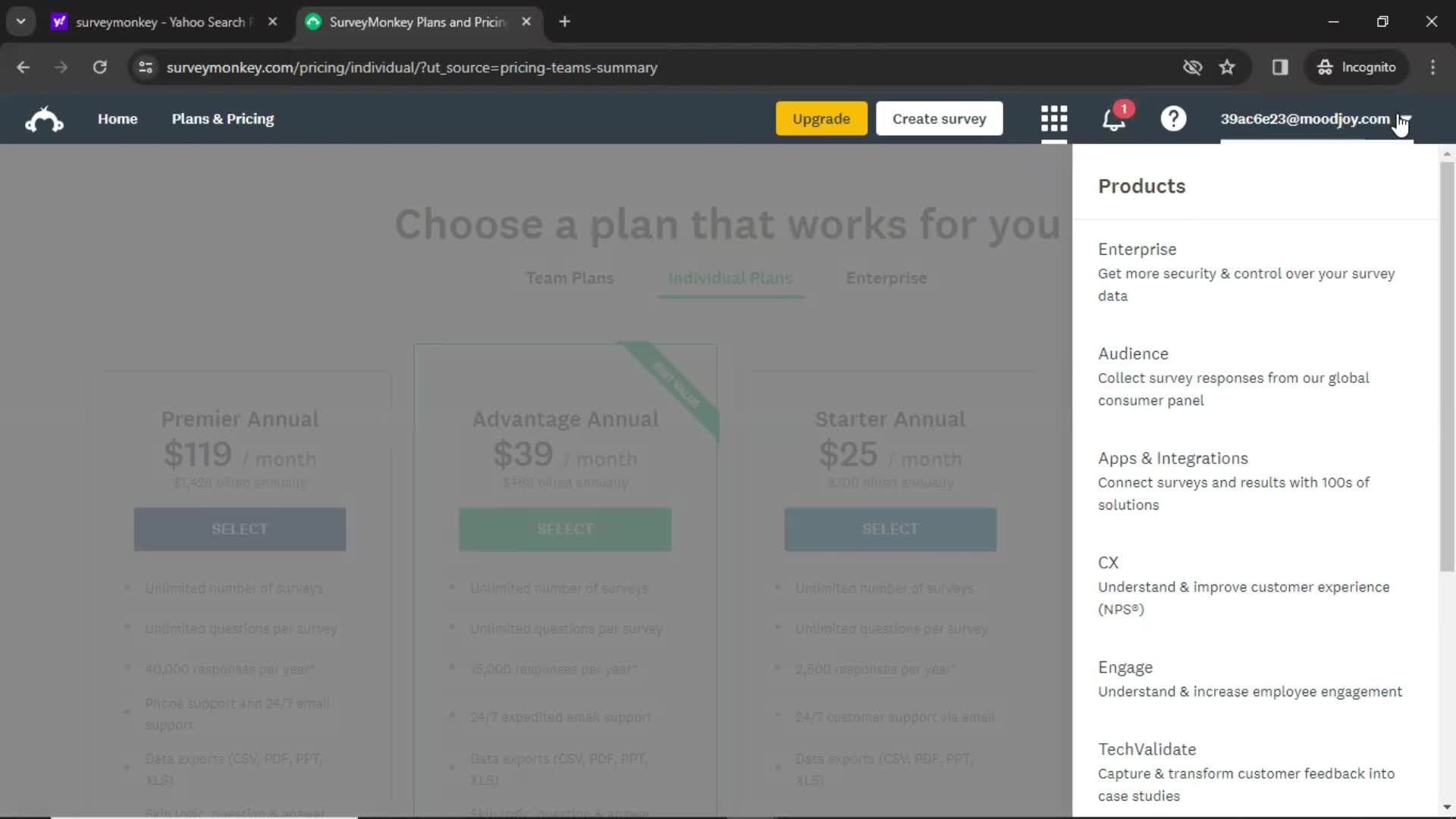Switch to Team Plans tab

tap(570, 278)
